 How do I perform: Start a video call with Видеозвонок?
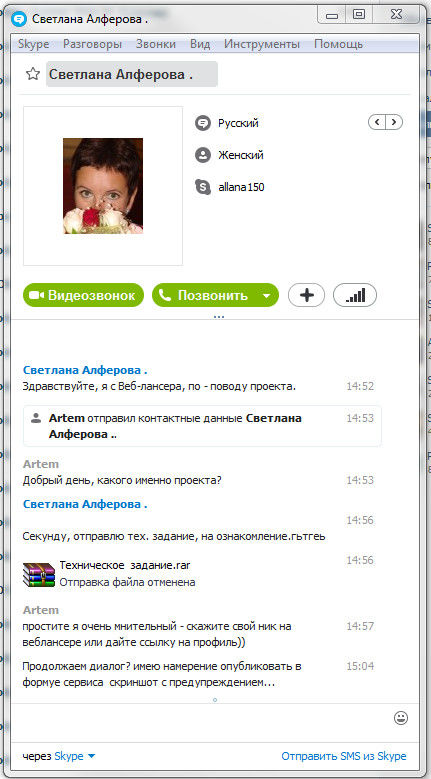point(83,296)
